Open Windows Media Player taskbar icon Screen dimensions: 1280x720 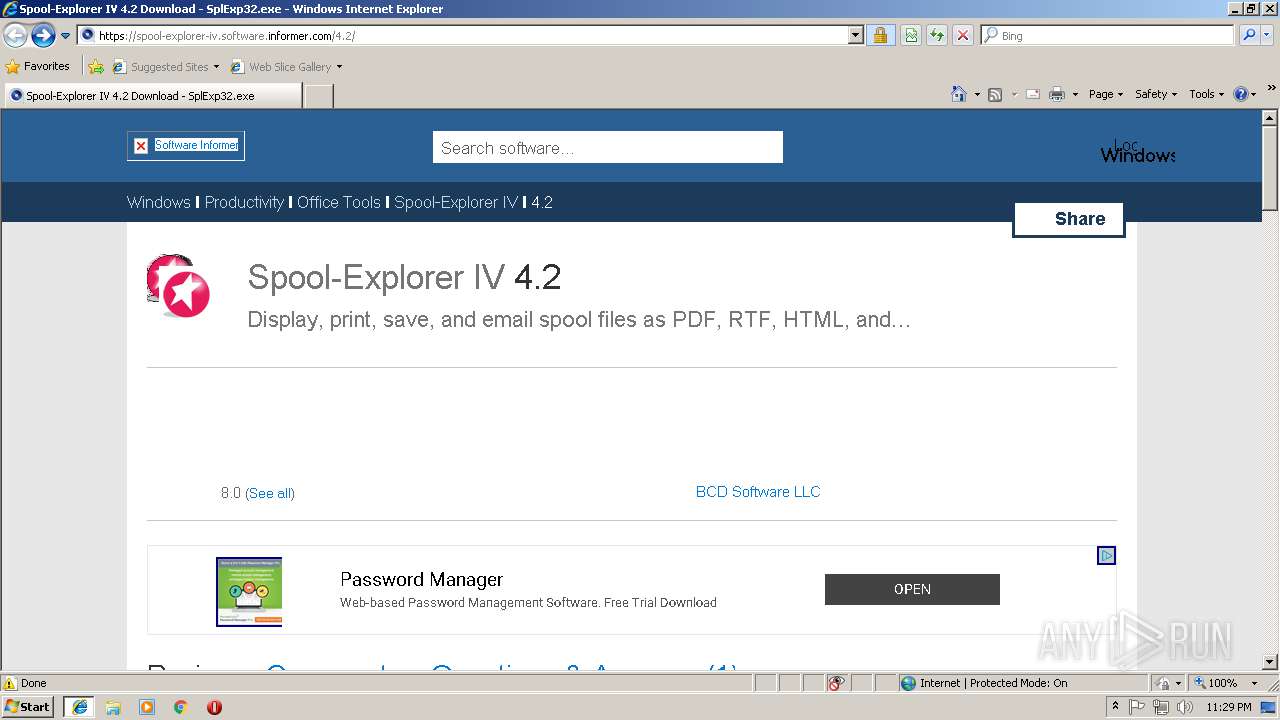point(147,707)
